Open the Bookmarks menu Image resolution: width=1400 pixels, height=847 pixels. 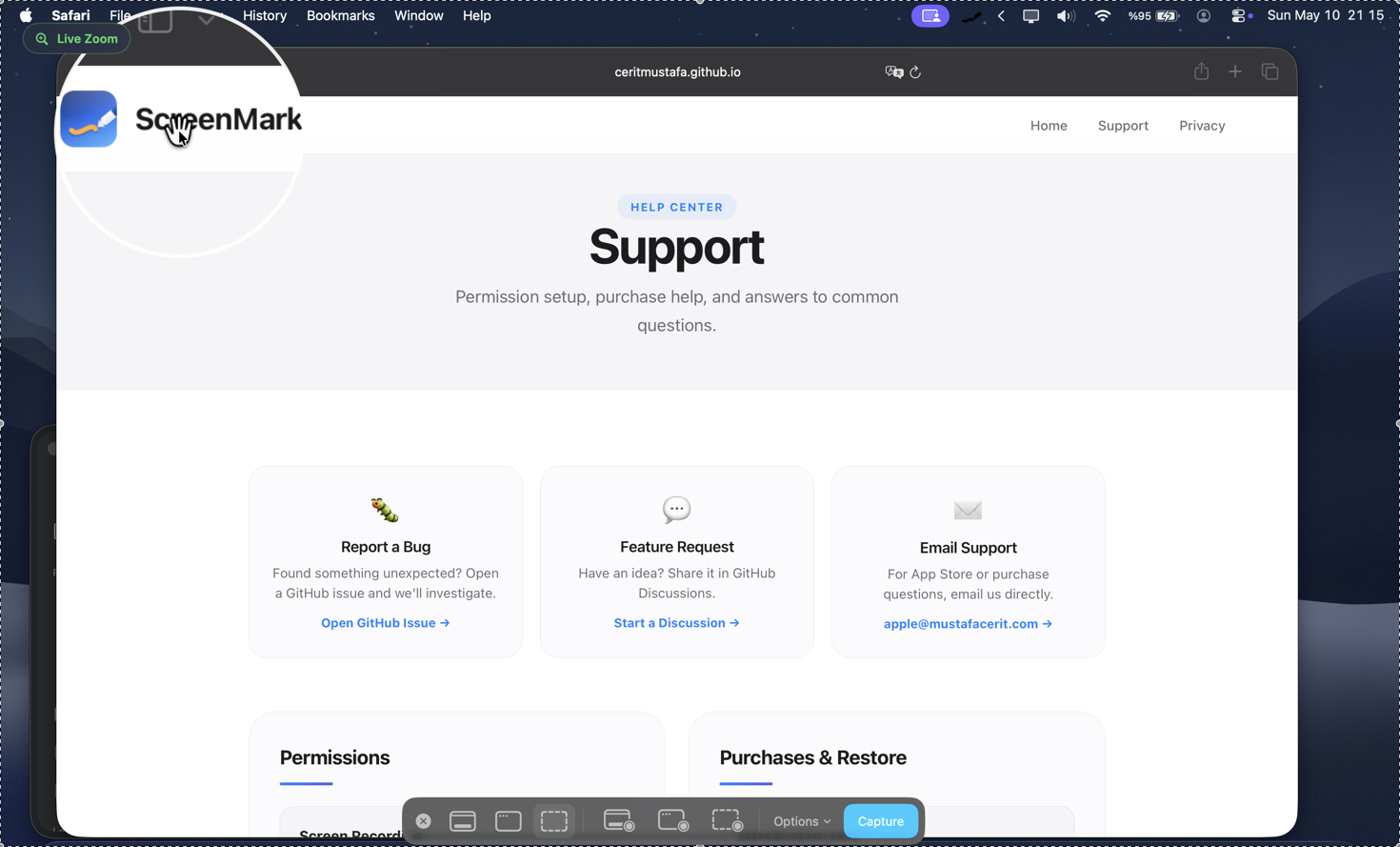341,15
